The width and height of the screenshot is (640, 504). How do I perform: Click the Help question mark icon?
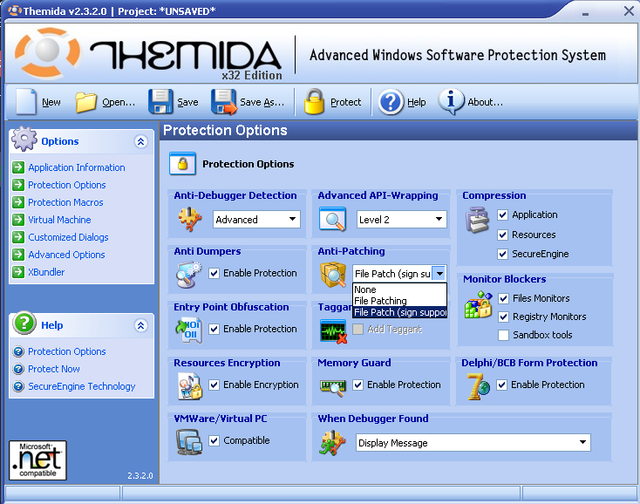(391, 102)
